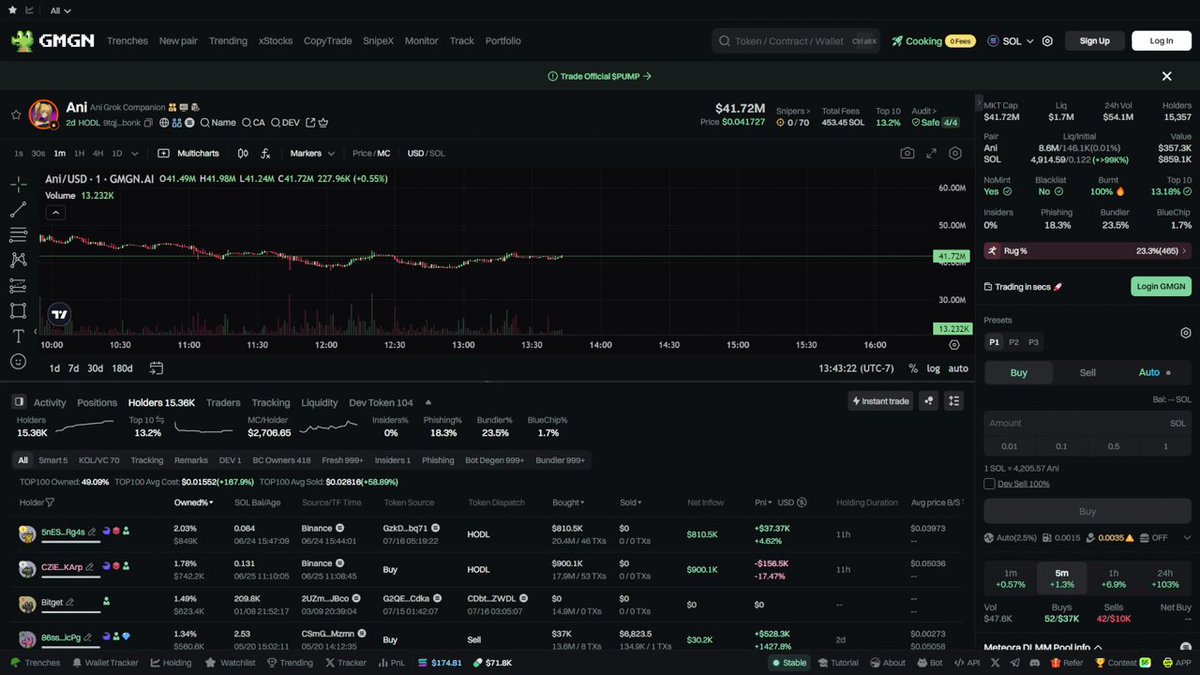Open Trade Official $PUMP link
1200x675 pixels.
(599, 76)
